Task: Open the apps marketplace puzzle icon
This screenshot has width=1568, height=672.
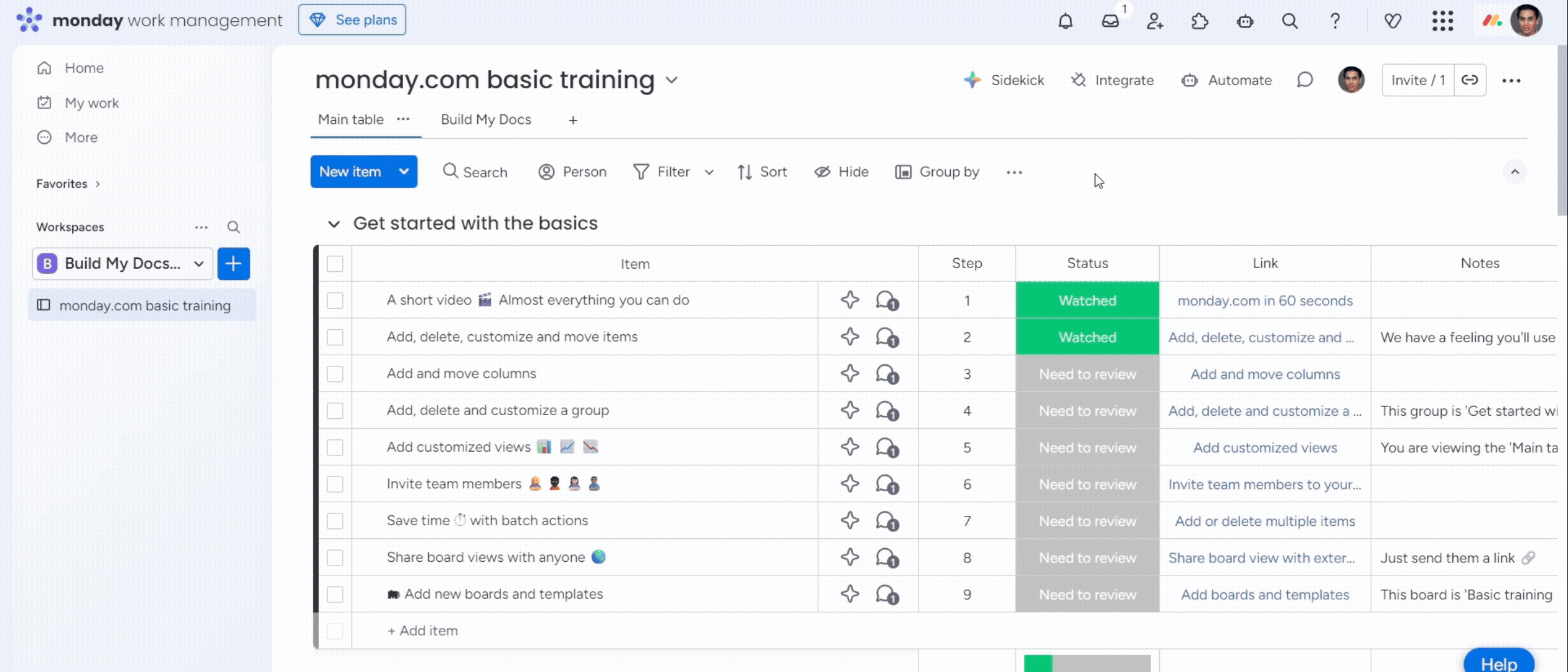Action: (x=1200, y=21)
